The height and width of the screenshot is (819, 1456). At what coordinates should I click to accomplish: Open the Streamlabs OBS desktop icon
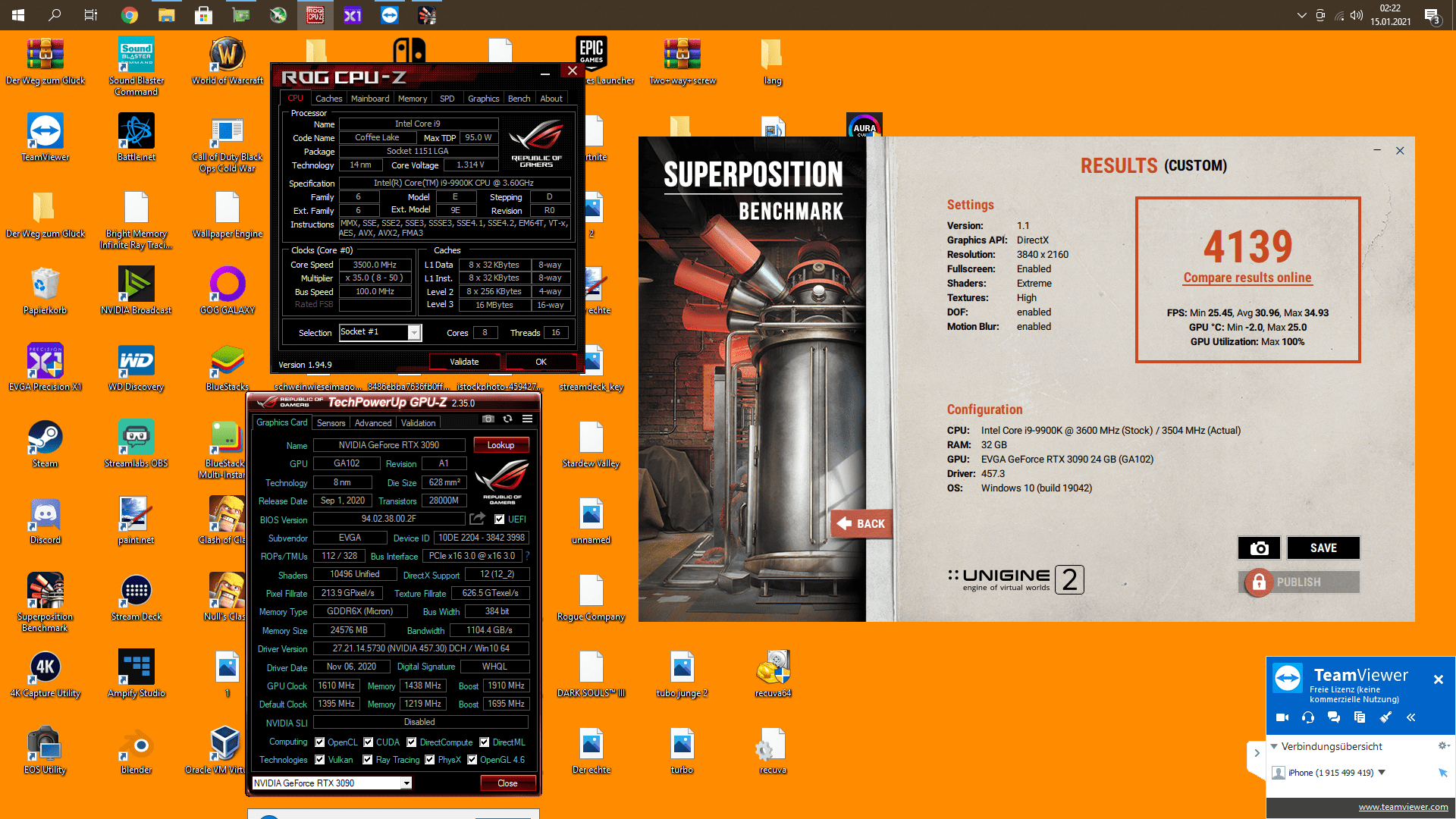coord(136,444)
